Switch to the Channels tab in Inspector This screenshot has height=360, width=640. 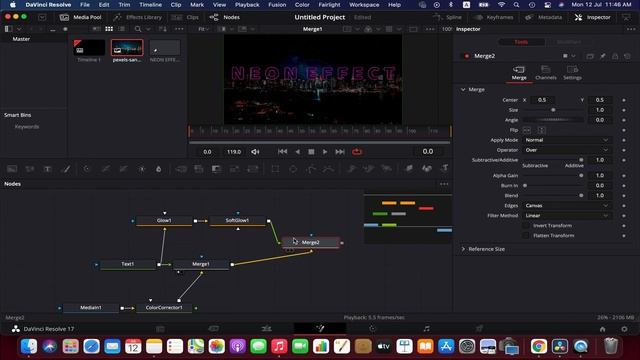(x=545, y=73)
